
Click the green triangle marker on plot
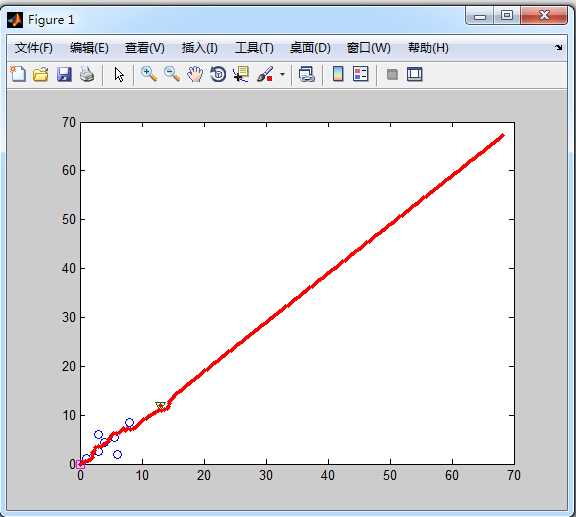pos(161,405)
